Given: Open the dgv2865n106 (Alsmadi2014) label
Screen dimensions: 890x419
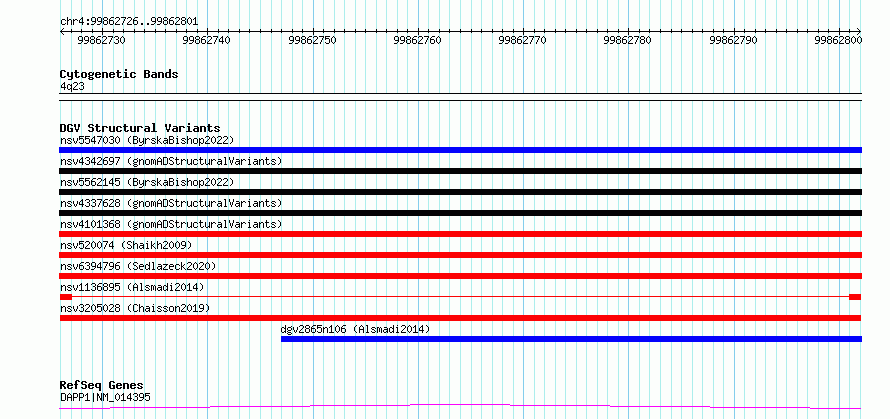Looking at the screenshot, I should 355,329.
